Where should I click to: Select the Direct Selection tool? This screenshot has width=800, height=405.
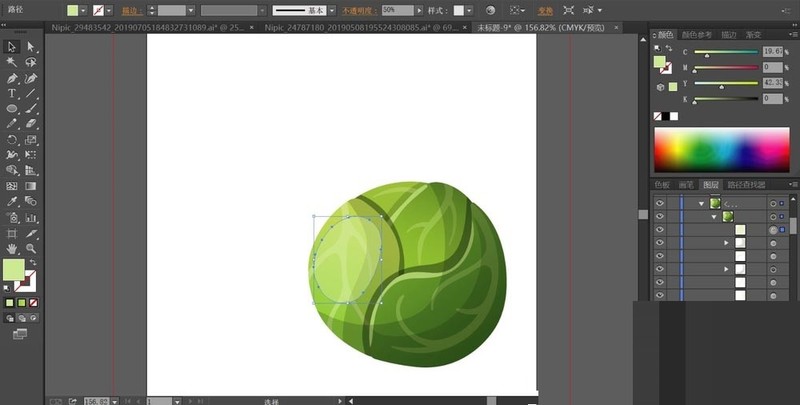click(31, 46)
